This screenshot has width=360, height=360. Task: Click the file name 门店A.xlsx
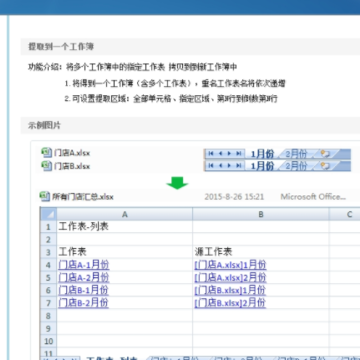click(x=72, y=153)
